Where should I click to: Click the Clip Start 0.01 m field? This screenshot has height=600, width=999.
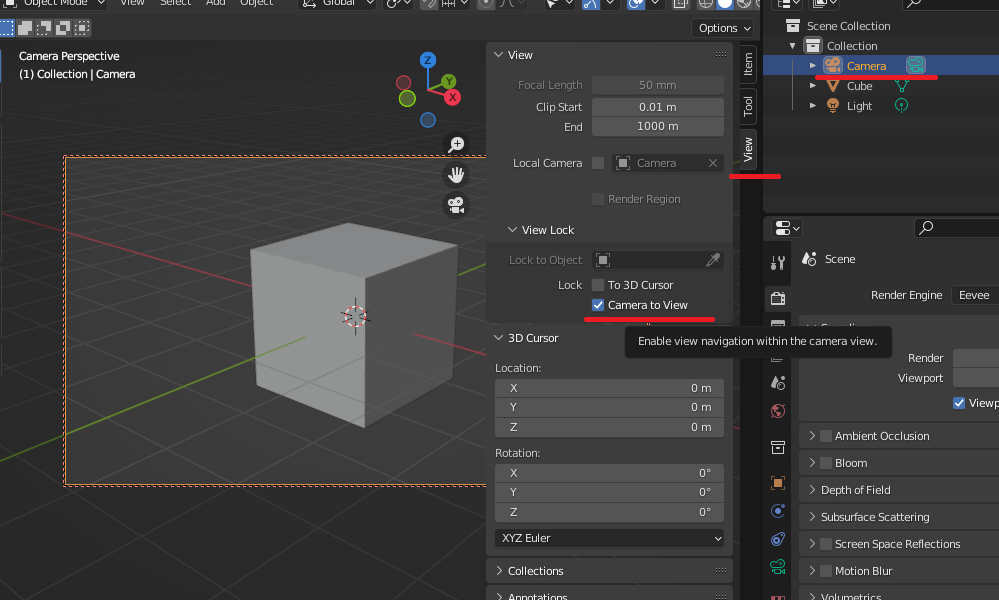click(658, 107)
